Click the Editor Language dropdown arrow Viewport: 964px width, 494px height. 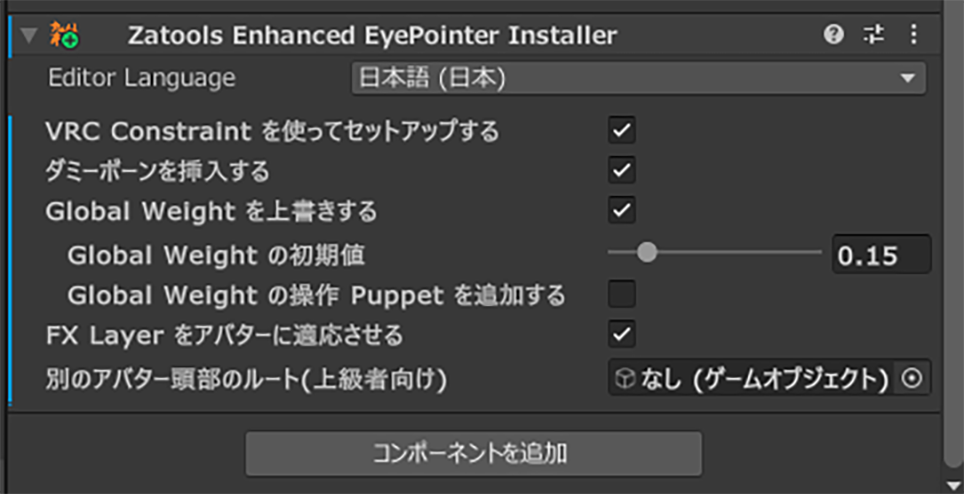[907, 78]
